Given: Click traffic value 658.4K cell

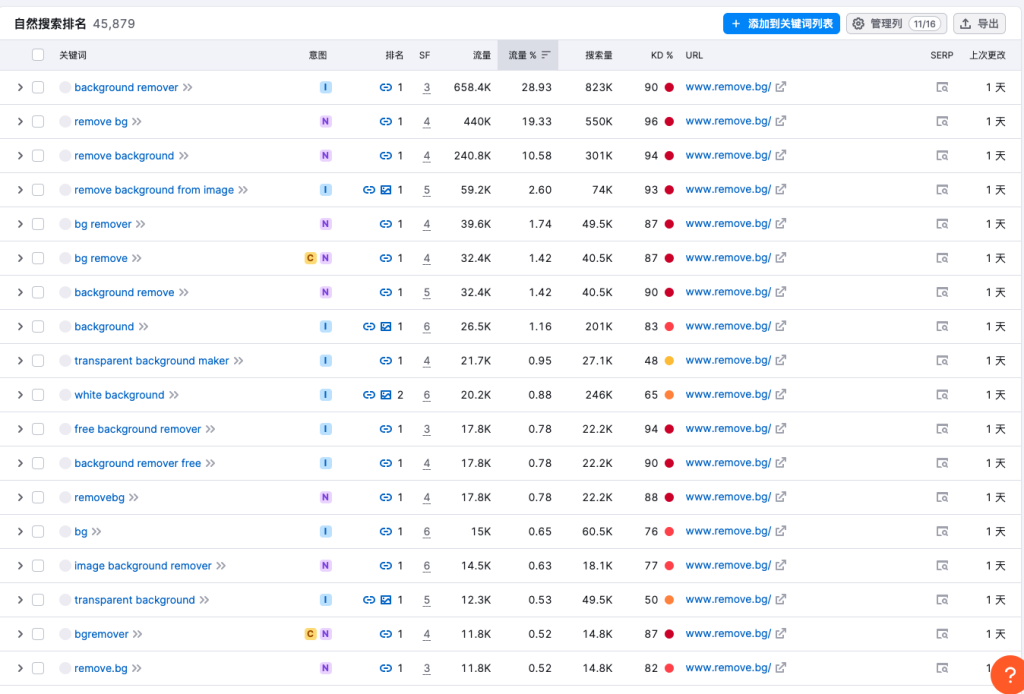Looking at the screenshot, I should tap(472, 87).
